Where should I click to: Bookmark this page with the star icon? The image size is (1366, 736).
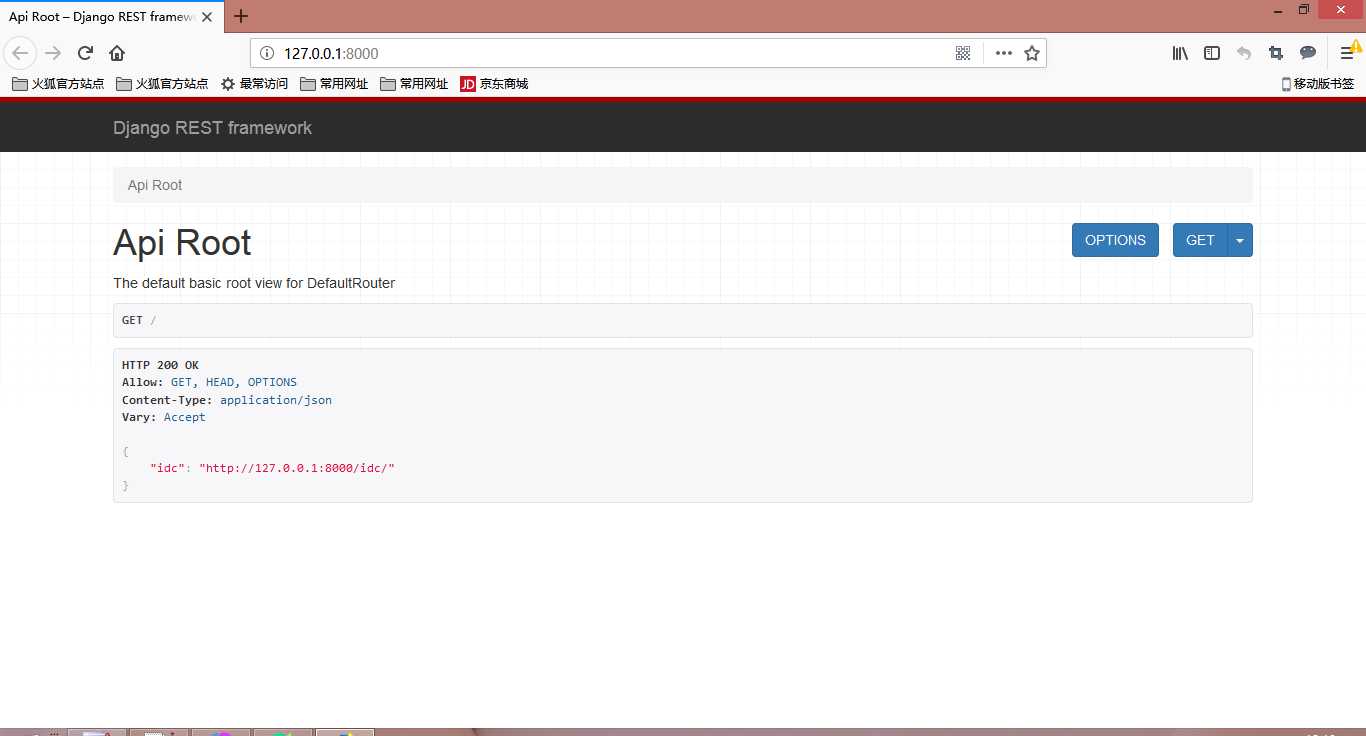[x=1032, y=53]
